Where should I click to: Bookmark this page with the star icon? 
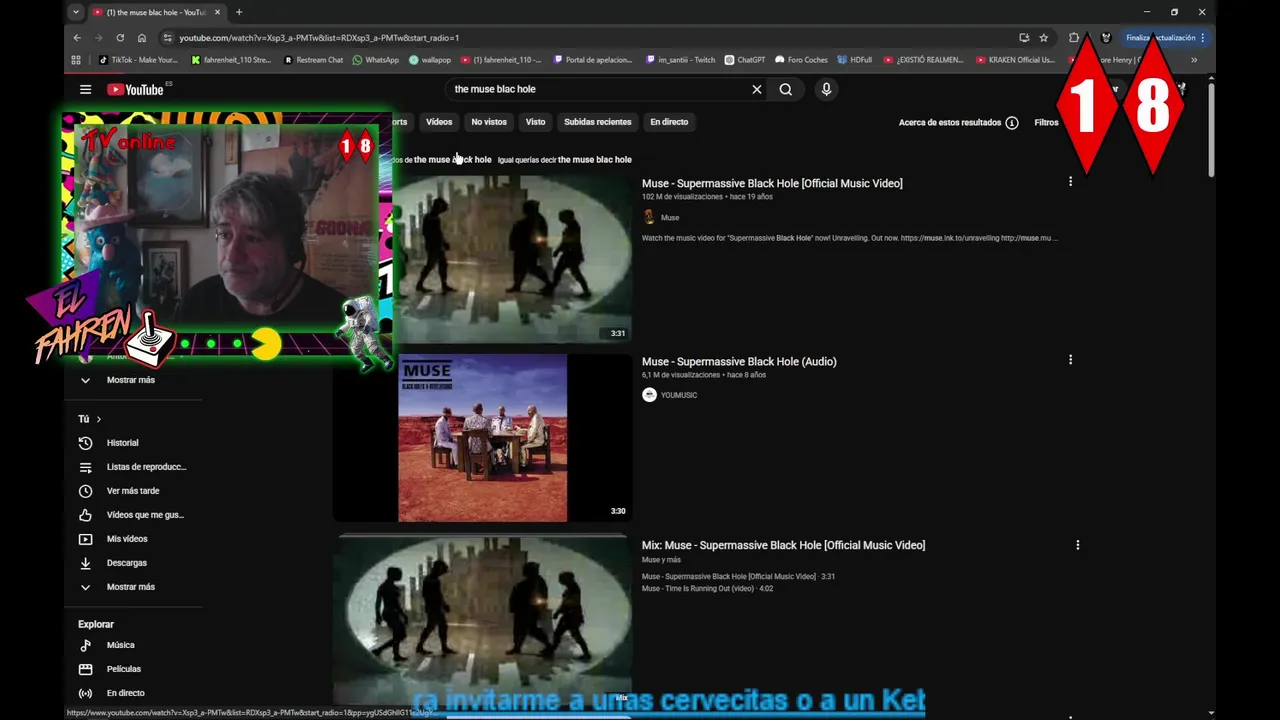tap(1044, 38)
